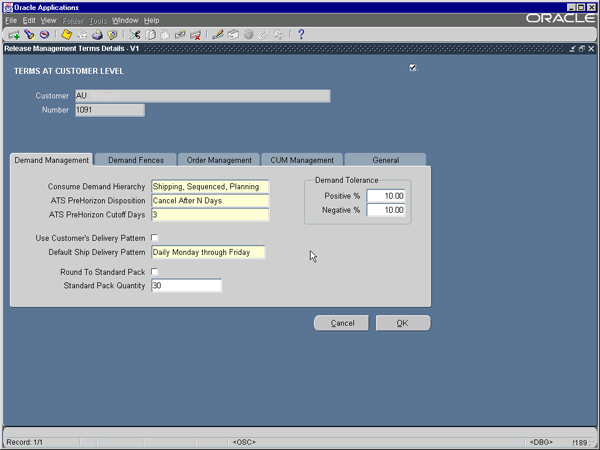Click the Edit Field pencil icon
The height and width of the screenshot is (450, 600).
pos(218,35)
